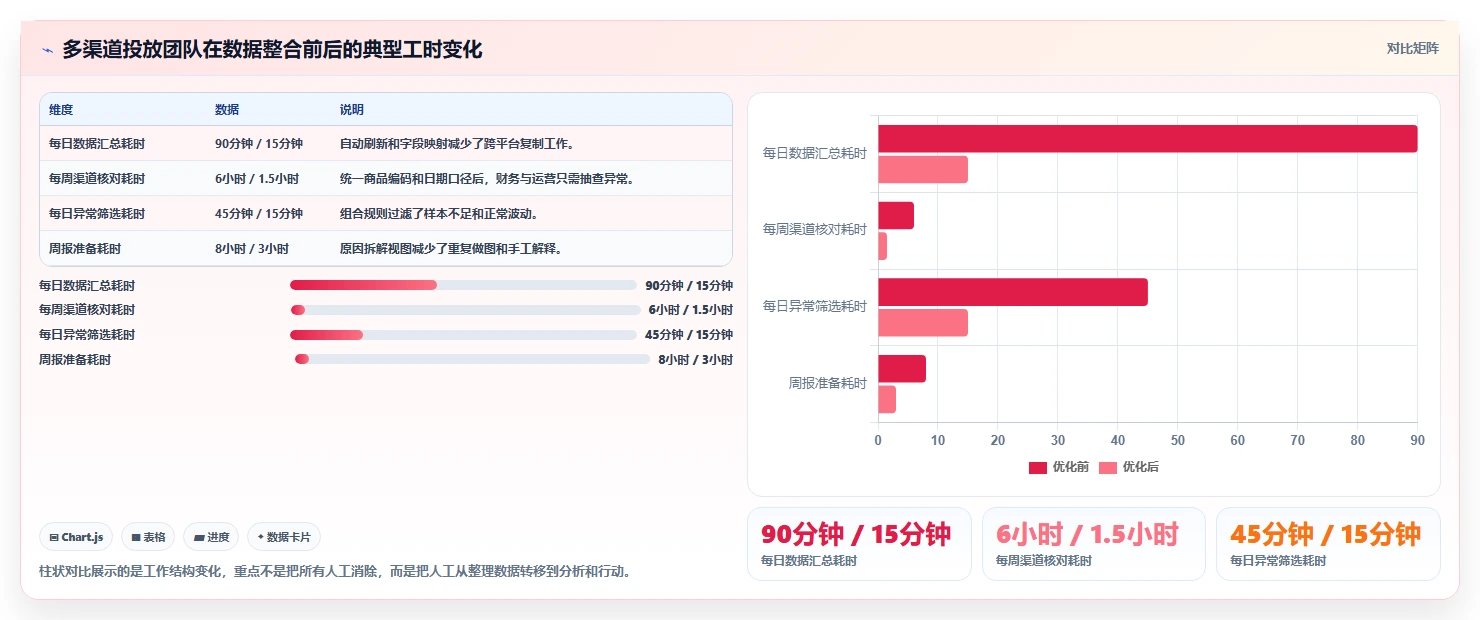Click the 维度 table column header
This screenshot has height=620, width=1480.
(61, 109)
